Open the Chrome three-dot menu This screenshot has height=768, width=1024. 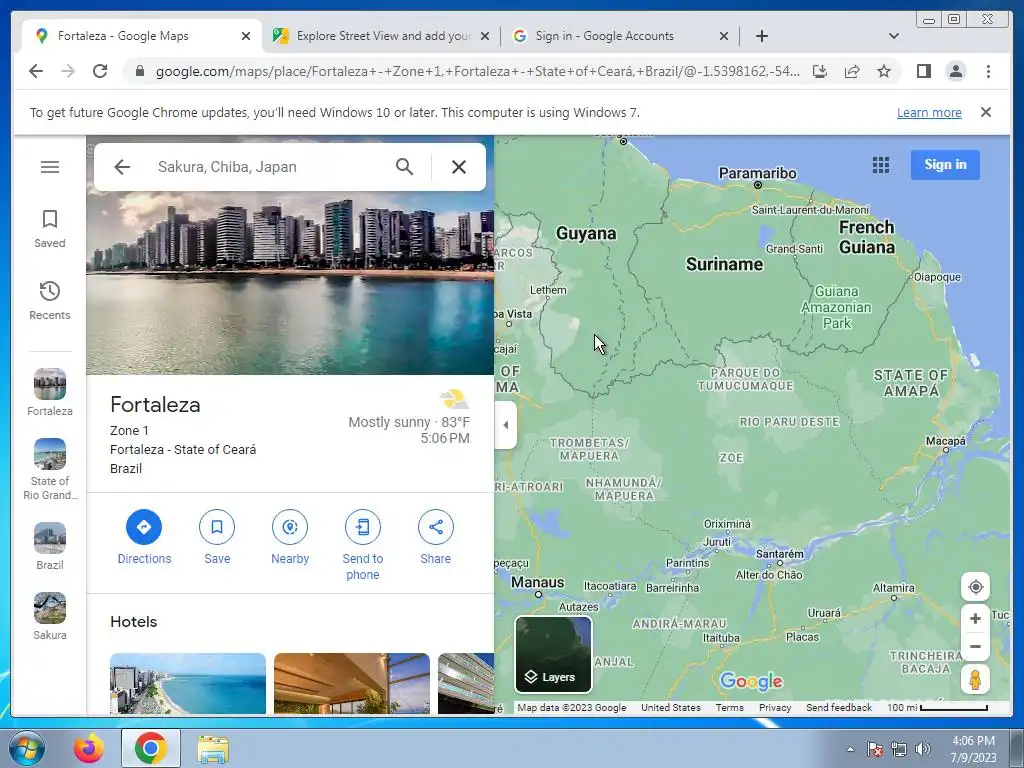point(988,71)
